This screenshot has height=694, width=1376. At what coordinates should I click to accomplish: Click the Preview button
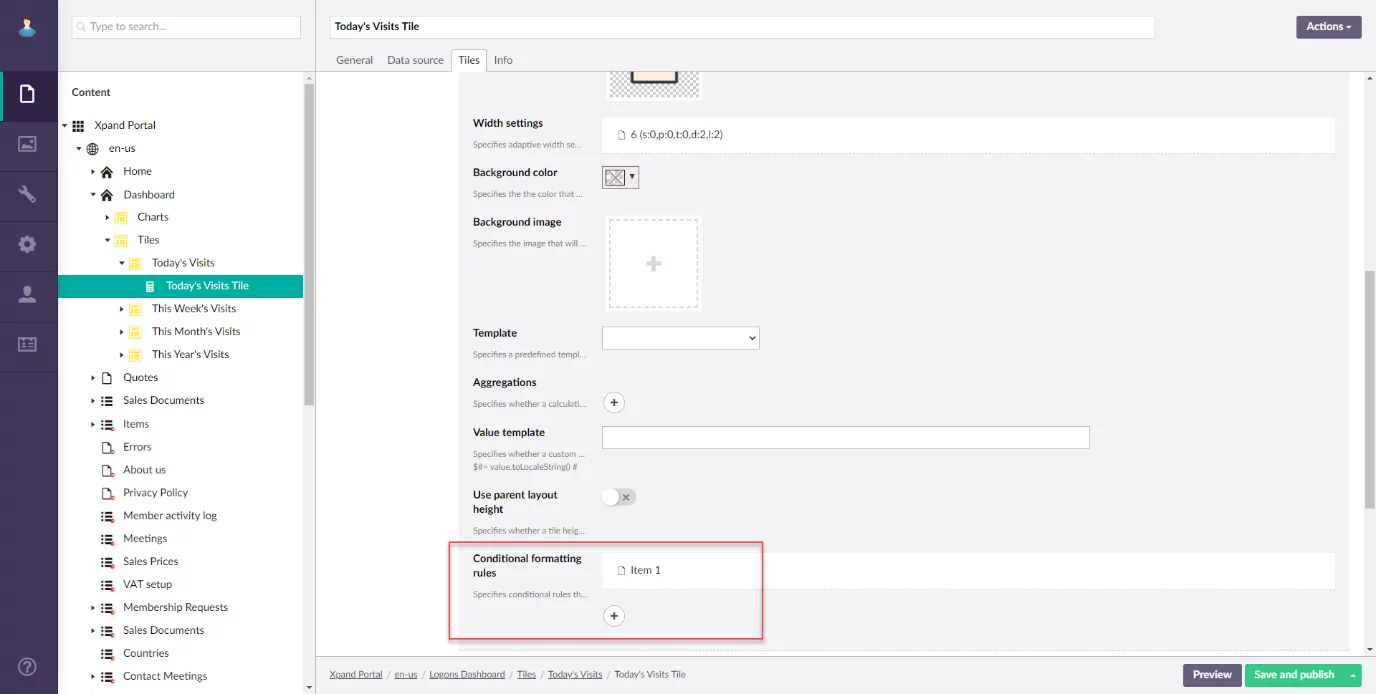tap(1211, 675)
